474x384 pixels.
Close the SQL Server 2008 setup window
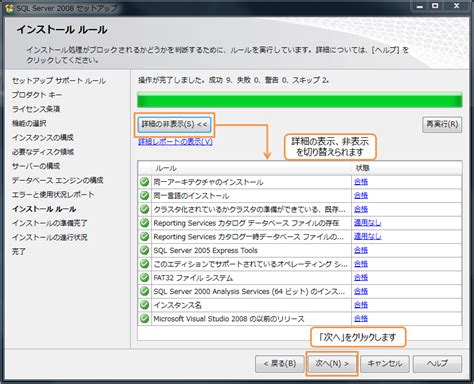pyautogui.click(x=456, y=6)
